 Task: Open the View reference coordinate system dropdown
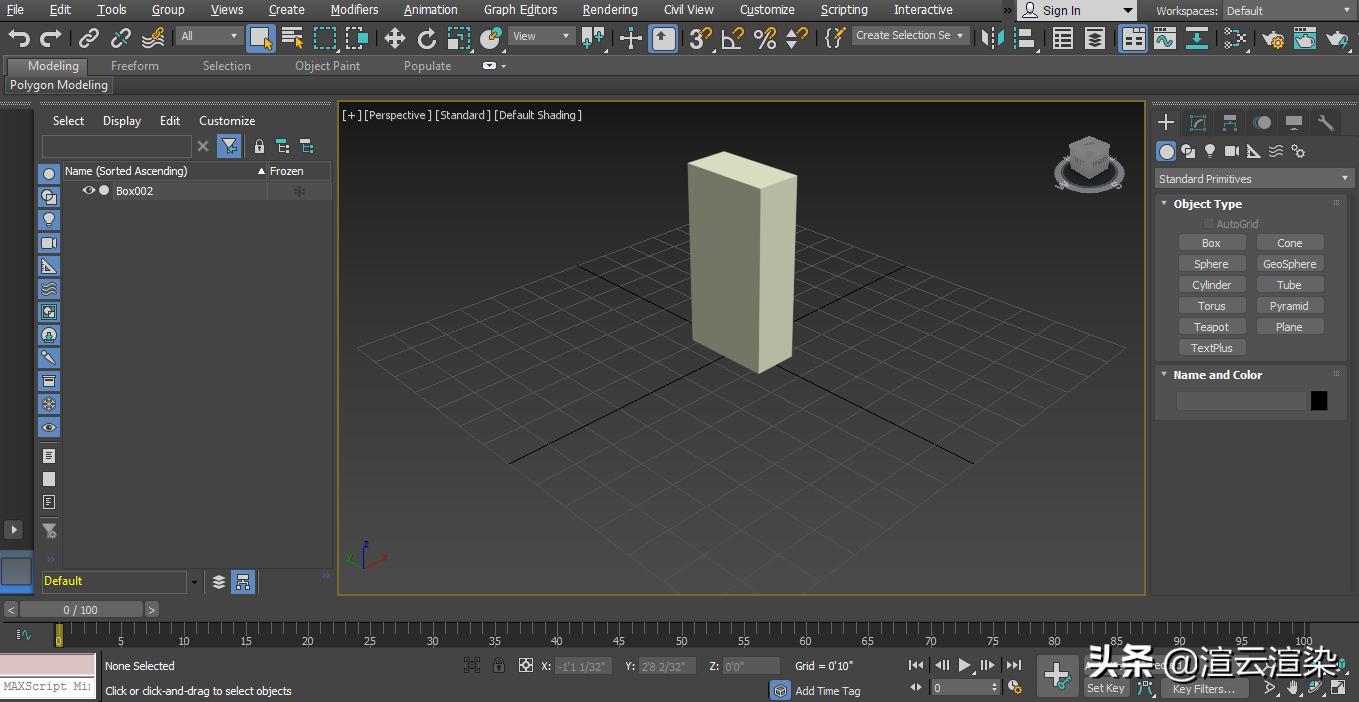540,35
